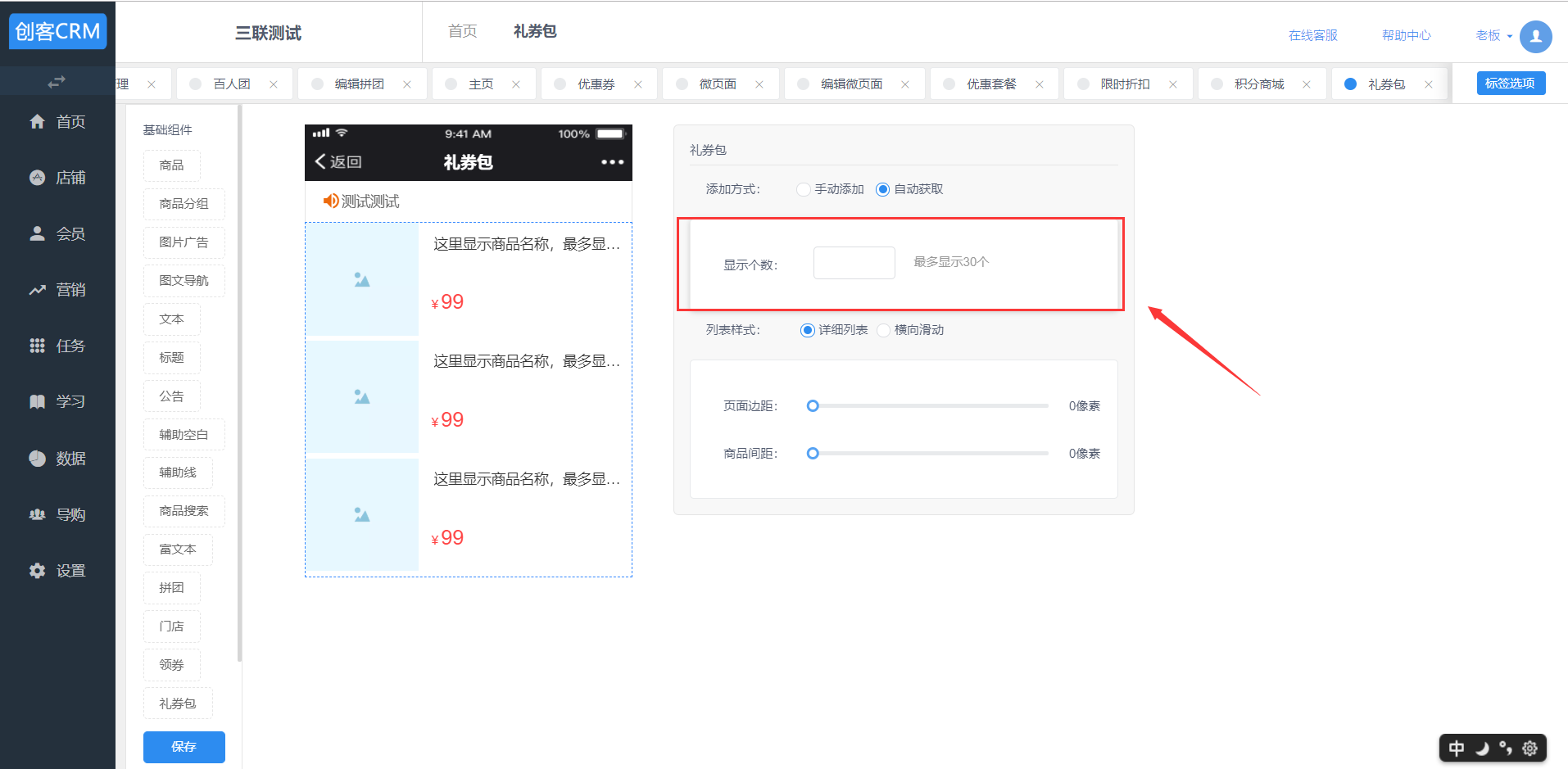This screenshot has height=769, width=1568.
Task: Open the 任务 tasks sidebar item
Action: pos(57,346)
